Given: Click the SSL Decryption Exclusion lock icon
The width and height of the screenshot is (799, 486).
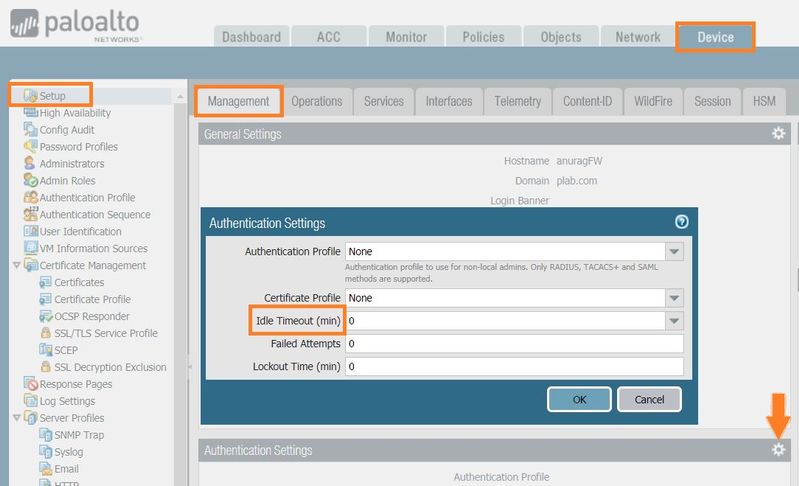Looking at the screenshot, I should pos(45,367).
